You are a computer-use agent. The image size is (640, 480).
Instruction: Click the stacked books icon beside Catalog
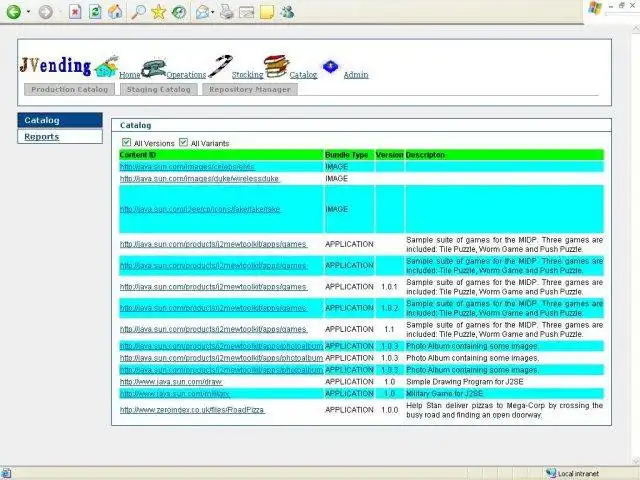click(x=276, y=66)
